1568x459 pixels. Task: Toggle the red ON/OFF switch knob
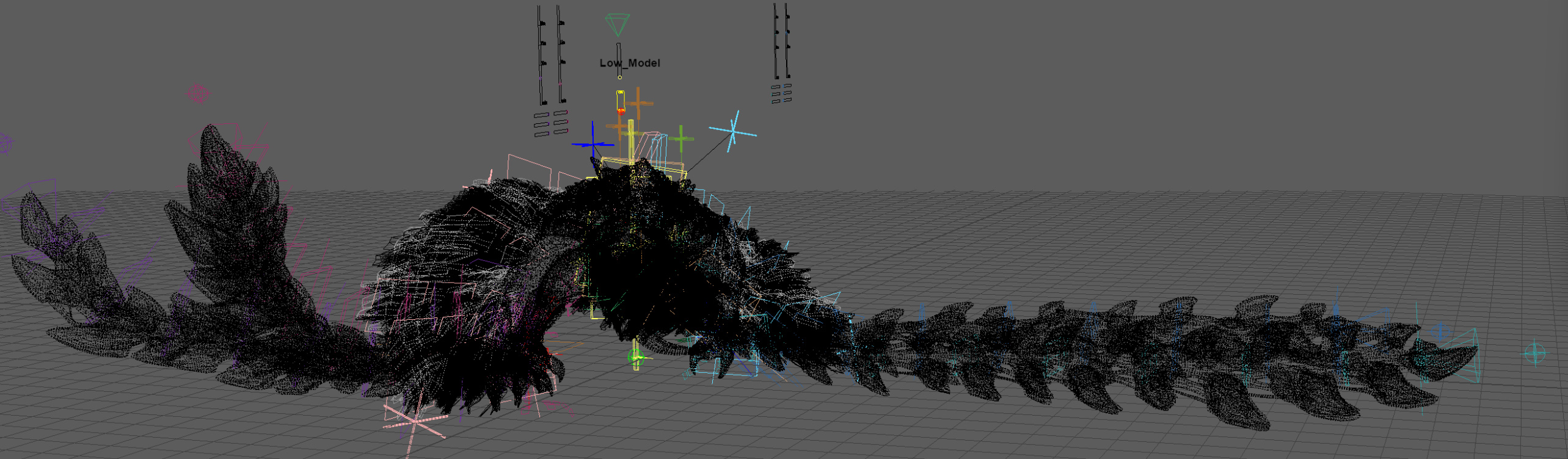click(x=621, y=110)
